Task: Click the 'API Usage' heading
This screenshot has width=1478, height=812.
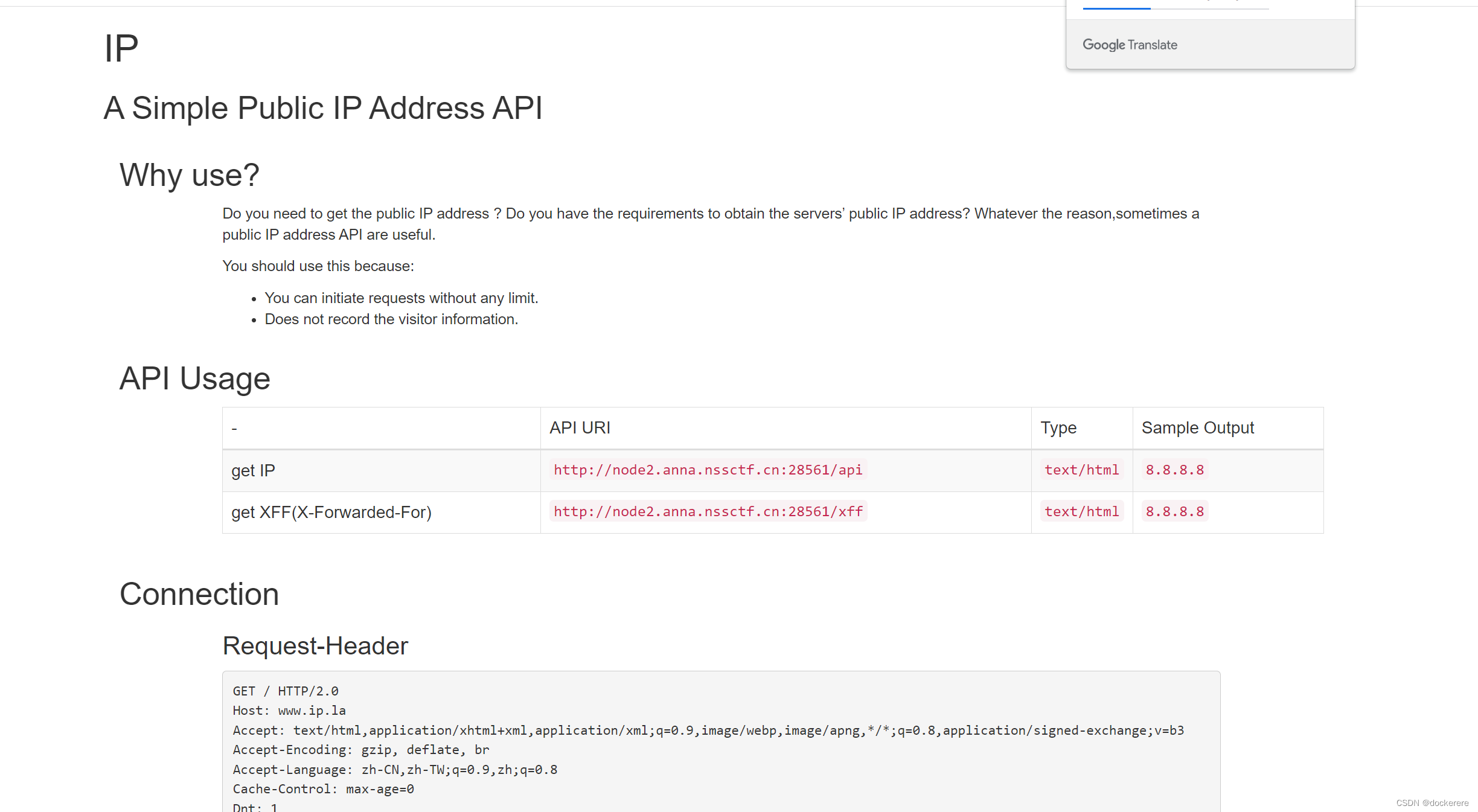Action: [x=194, y=379]
